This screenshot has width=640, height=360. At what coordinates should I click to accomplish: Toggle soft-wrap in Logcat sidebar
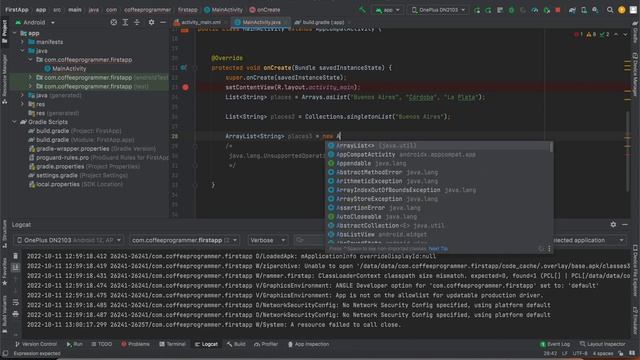pos(15,302)
